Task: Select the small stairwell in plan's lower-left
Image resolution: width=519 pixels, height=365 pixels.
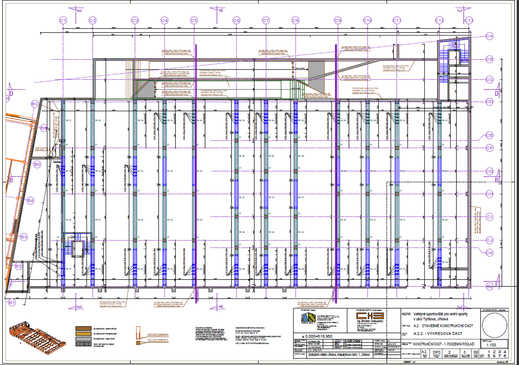Action: point(77,245)
